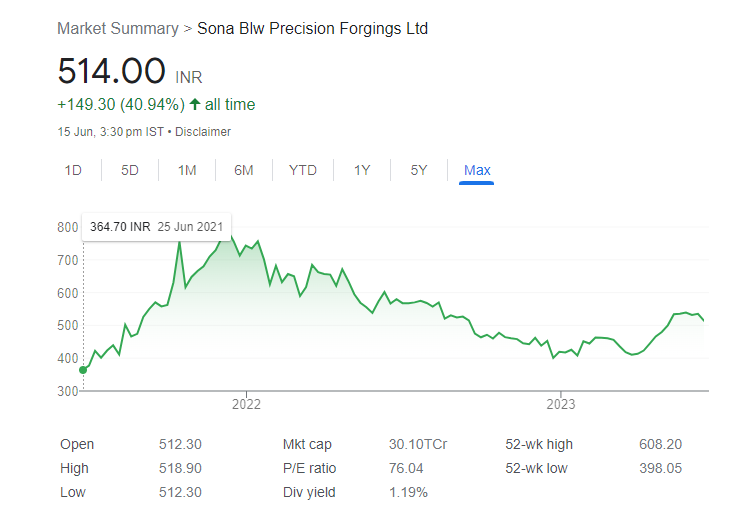Click the 52-wk high value 608.20

tap(660, 444)
